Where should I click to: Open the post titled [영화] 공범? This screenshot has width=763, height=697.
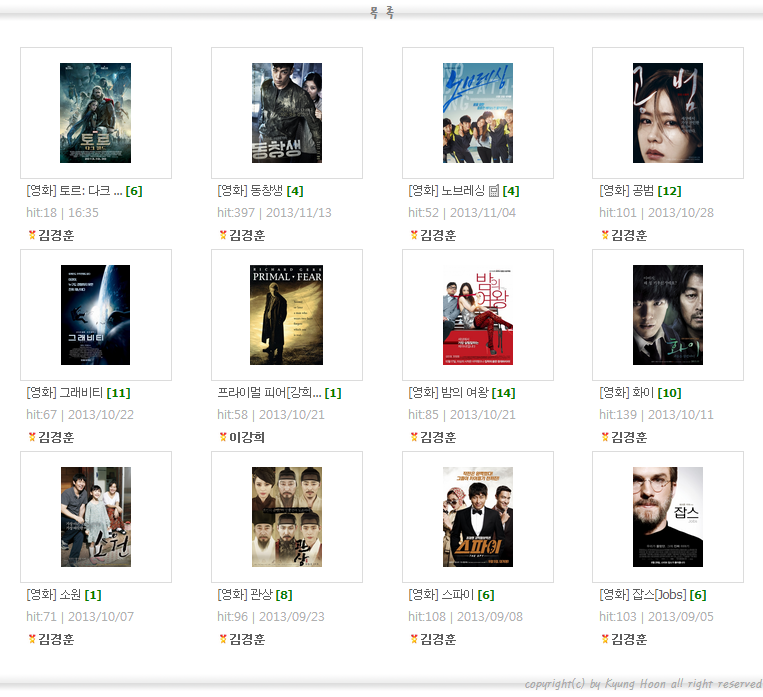pyautogui.click(x=627, y=191)
